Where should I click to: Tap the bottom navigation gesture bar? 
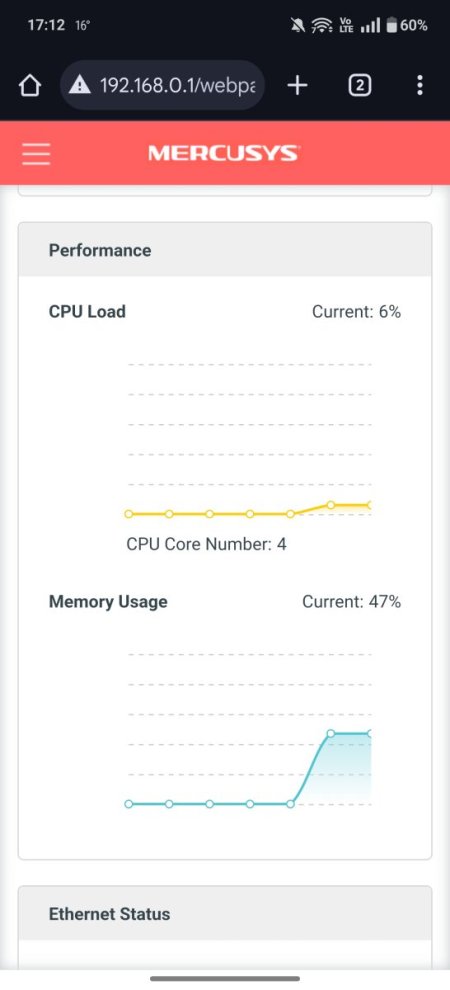(225, 979)
